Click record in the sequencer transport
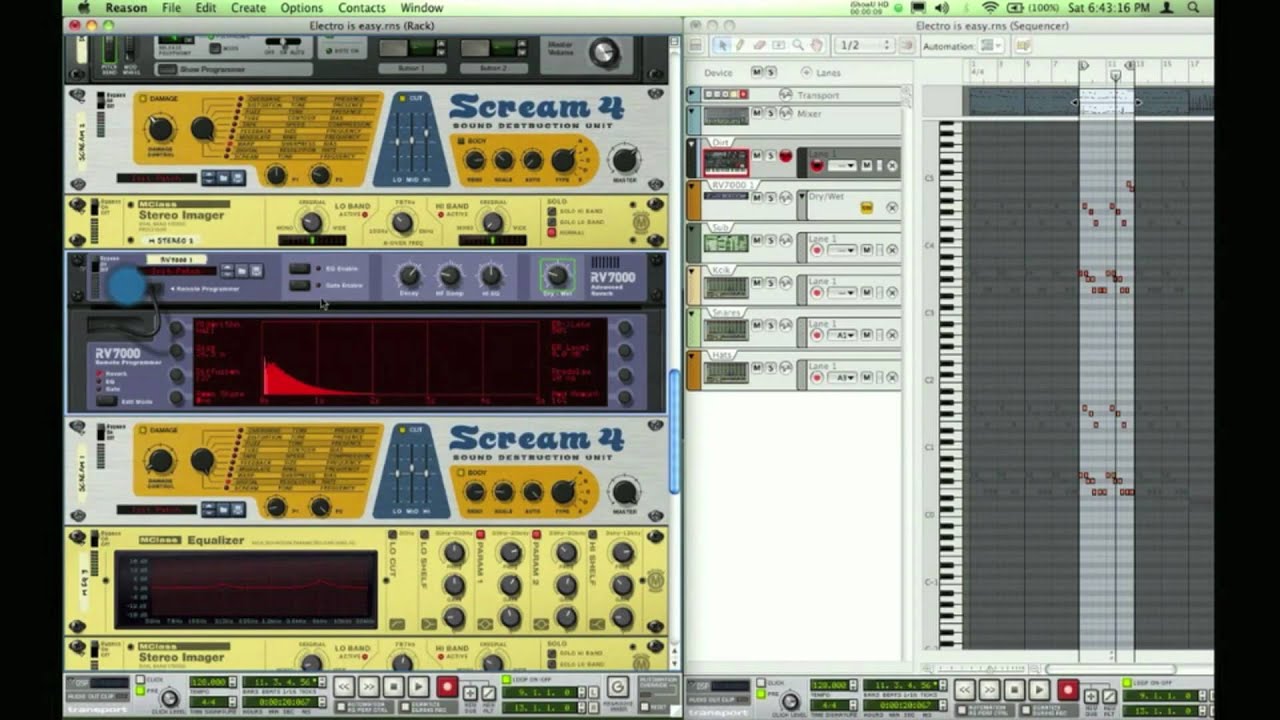 click(x=1068, y=690)
